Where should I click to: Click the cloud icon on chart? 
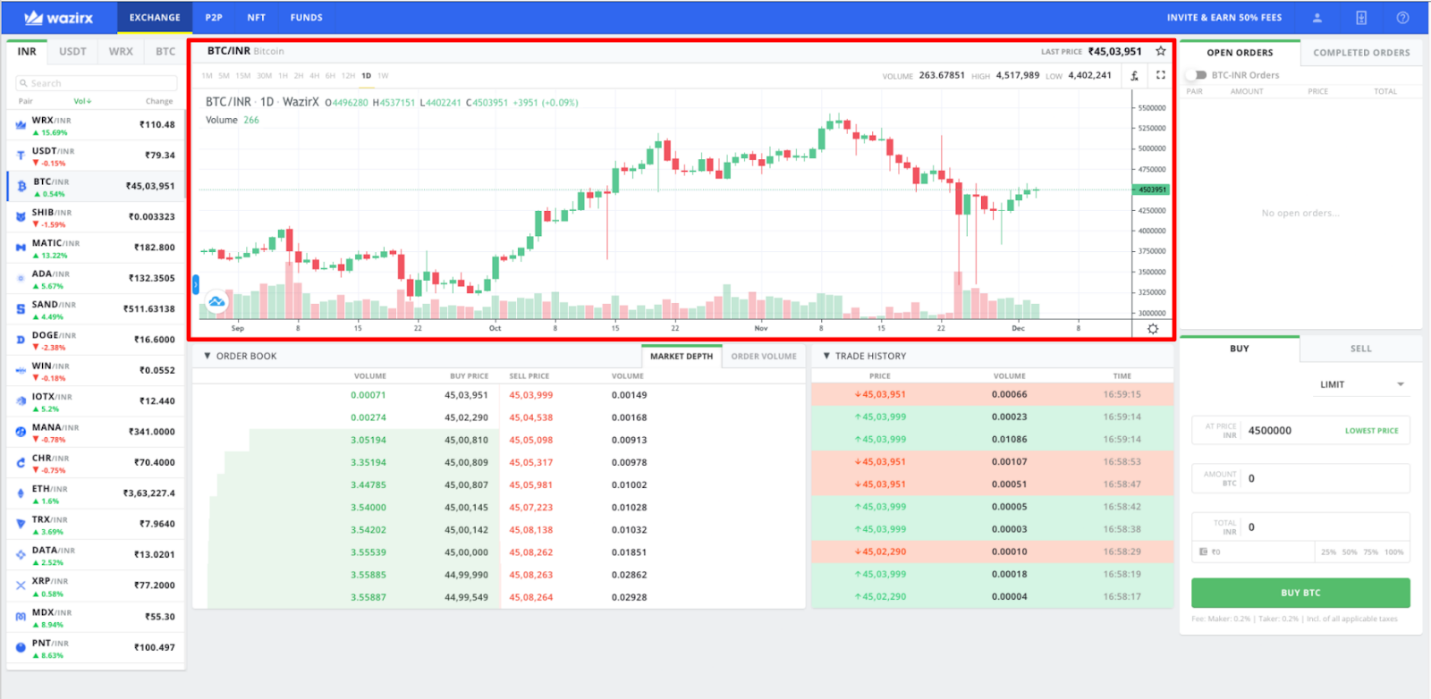[216, 302]
